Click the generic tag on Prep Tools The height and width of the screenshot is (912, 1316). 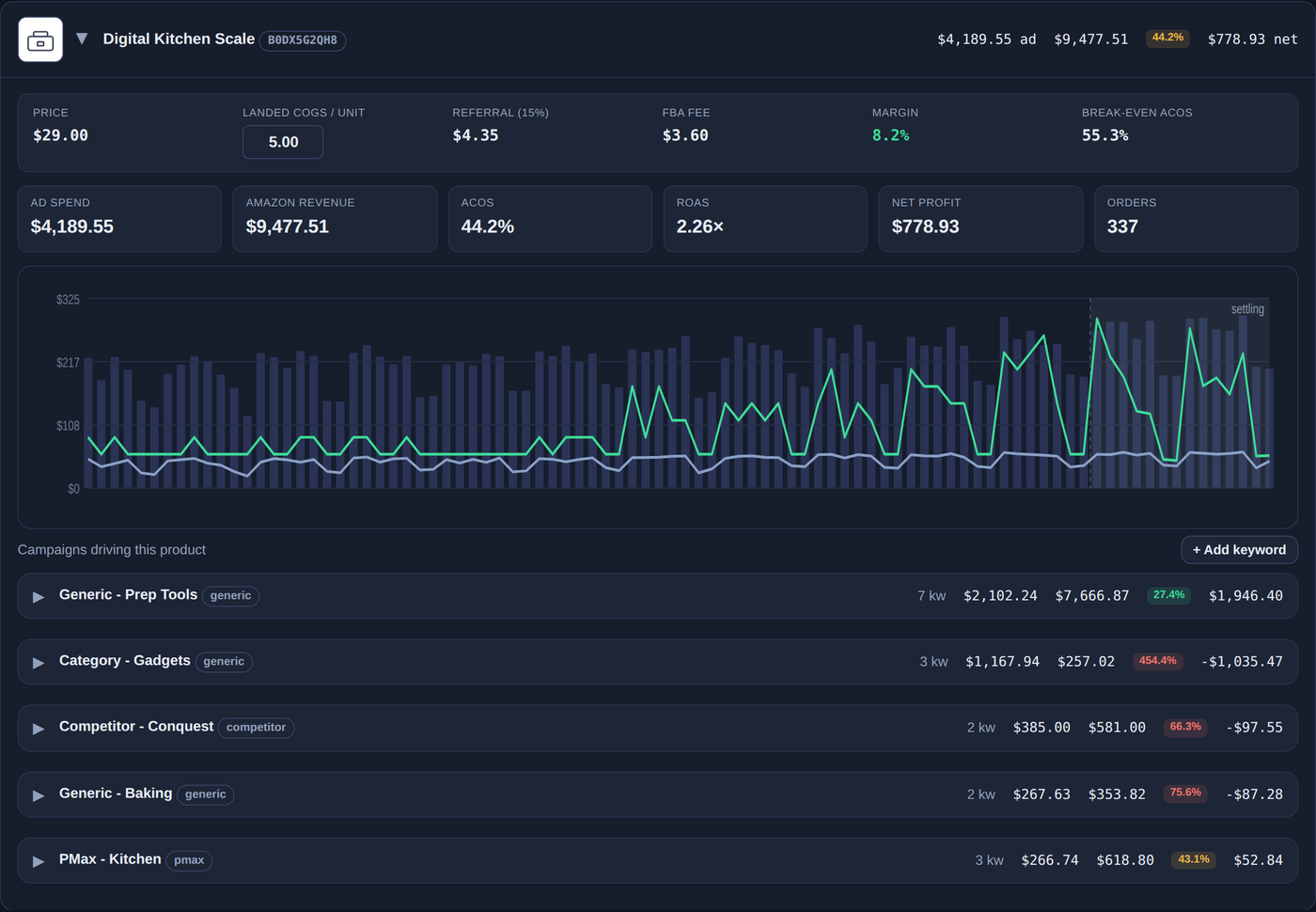230,596
